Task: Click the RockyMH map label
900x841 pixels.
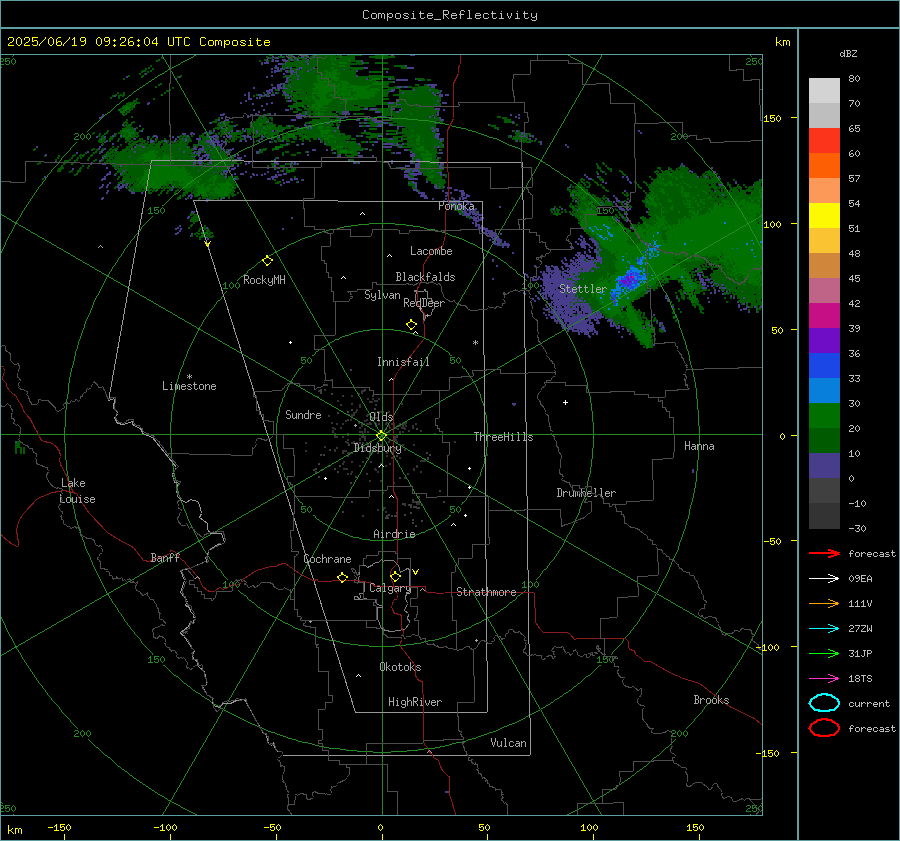Action: point(264,280)
